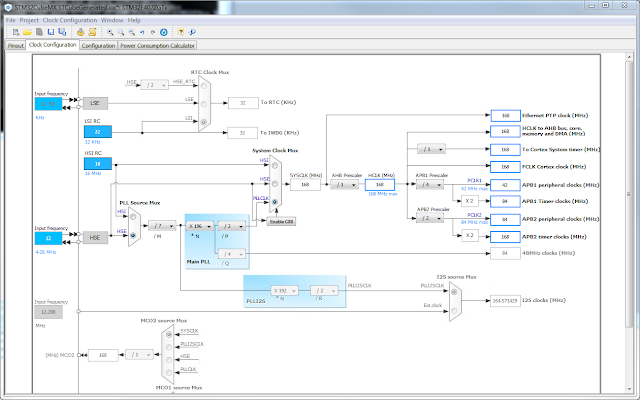Click the blue speech-bubble toolbar icon

(x=192, y=32)
